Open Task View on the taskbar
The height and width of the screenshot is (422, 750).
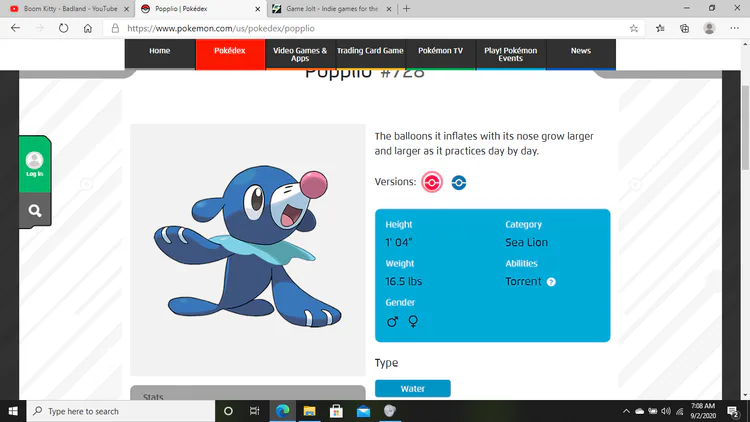point(254,411)
